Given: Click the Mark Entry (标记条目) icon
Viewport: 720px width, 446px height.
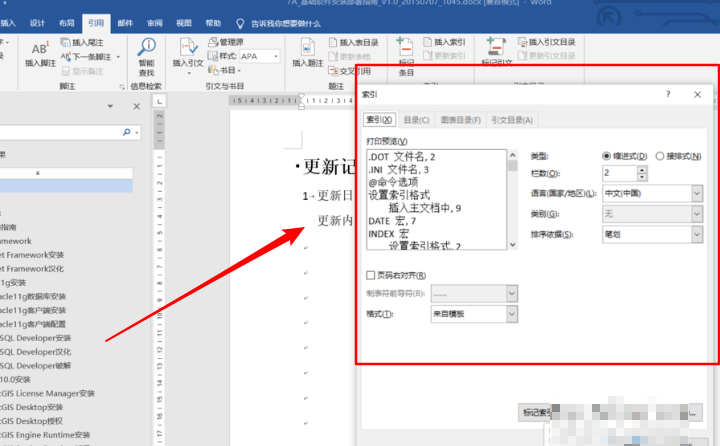Looking at the screenshot, I should tap(405, 47).
